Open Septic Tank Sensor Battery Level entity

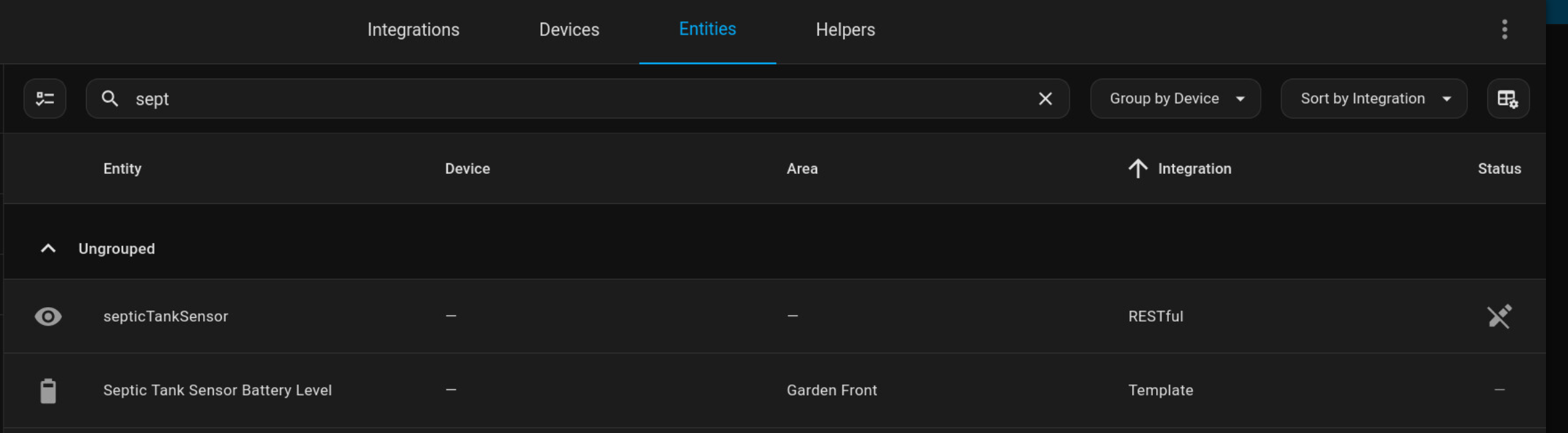point(218,390)
